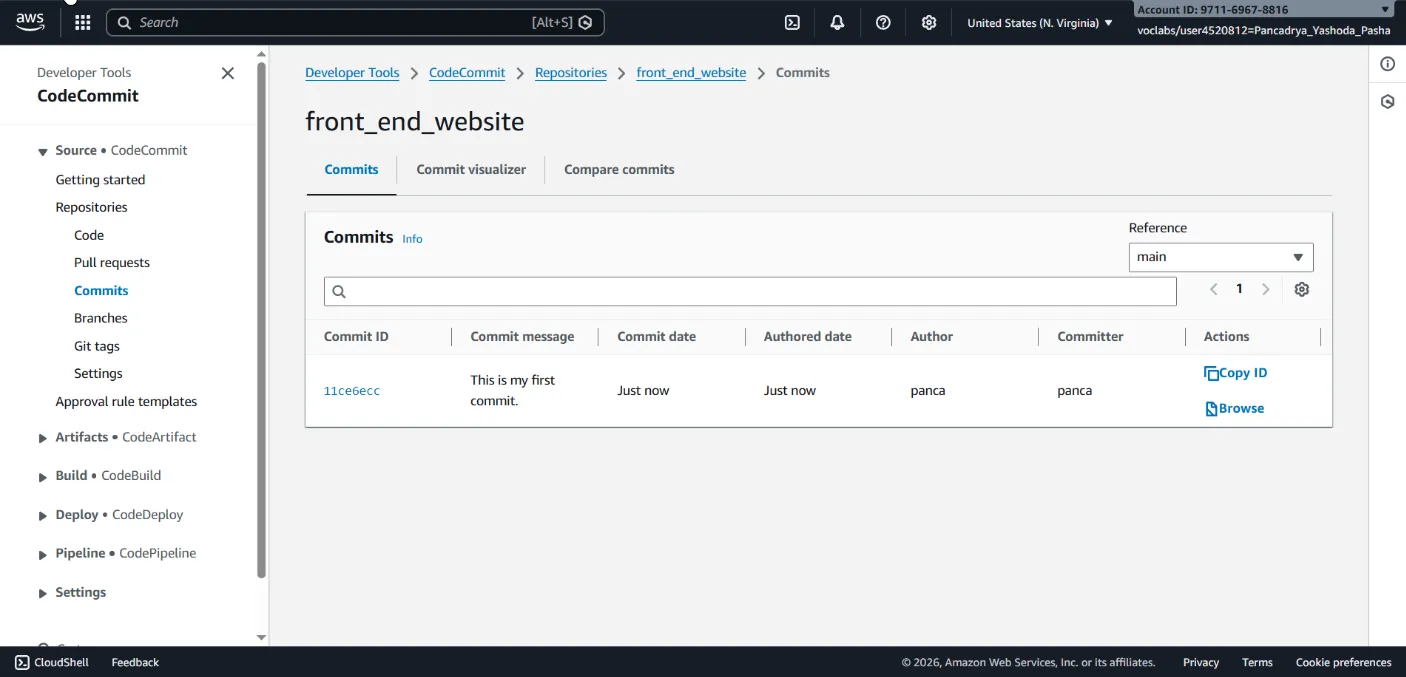Click the search magnifier in global search

pyautogui.click(x=123, y=22)
